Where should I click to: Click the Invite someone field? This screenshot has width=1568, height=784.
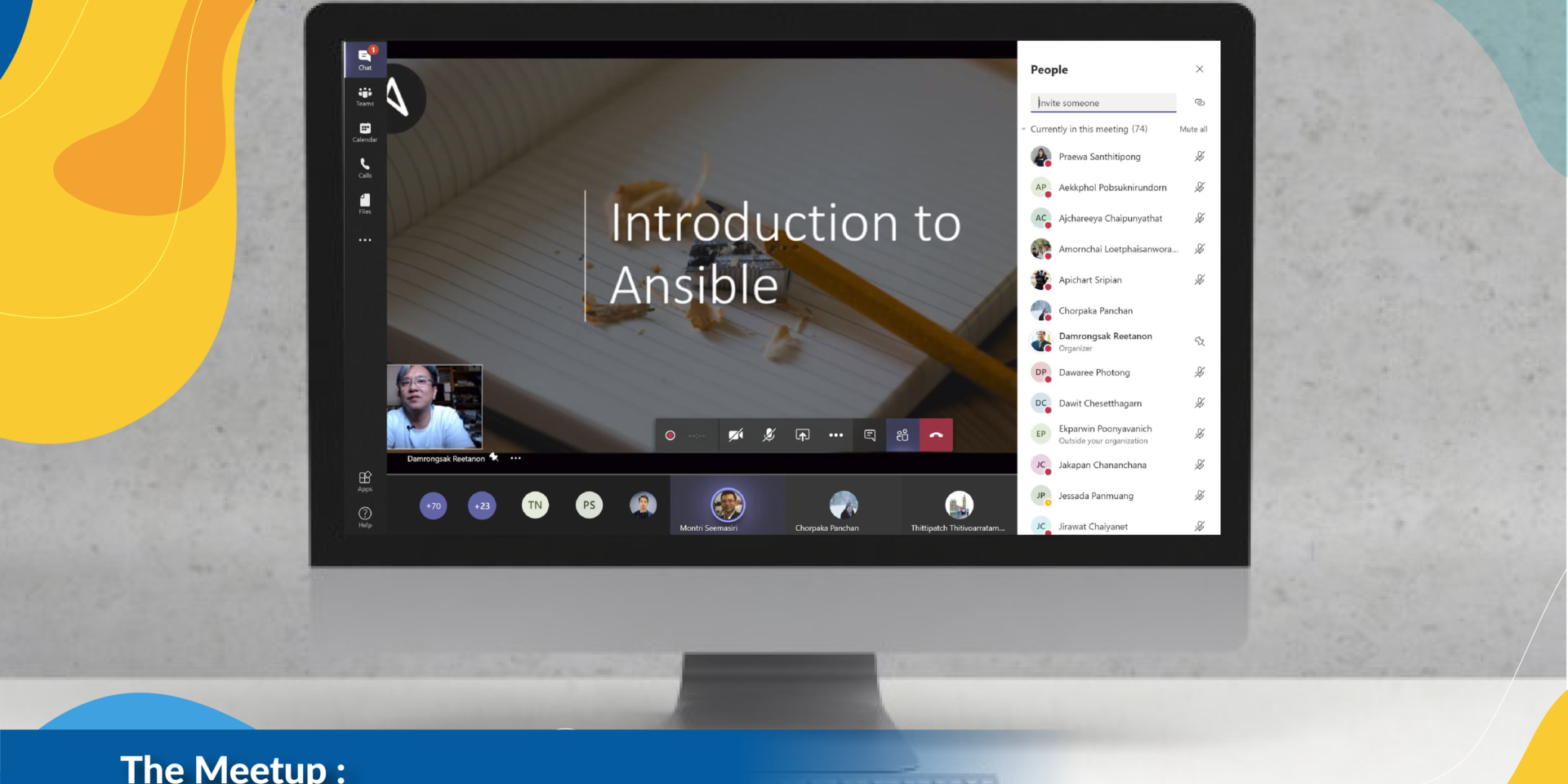click(x=1102, y=103)
